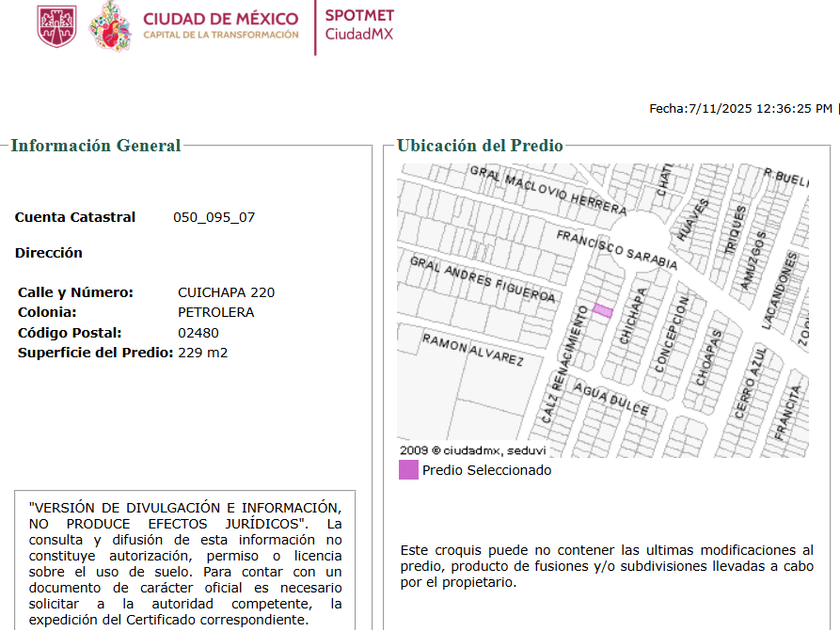Click the CALZ RENACIMIENTO street label on map
Screen dimensions: 840x630
point(565,364)
